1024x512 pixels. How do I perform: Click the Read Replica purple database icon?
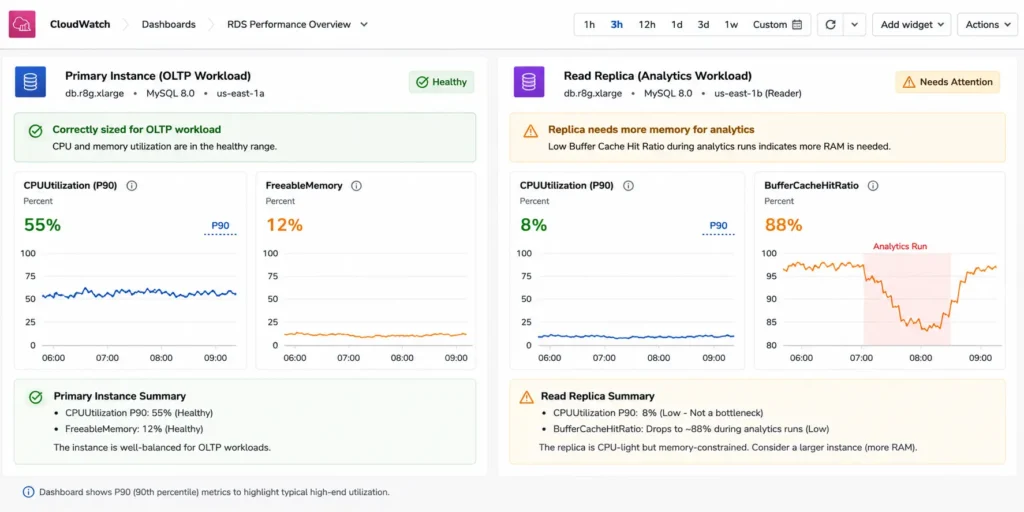coord(529,82)
